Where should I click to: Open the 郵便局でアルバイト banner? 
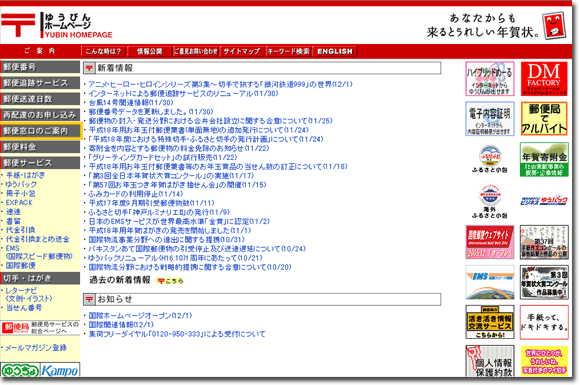click(544, 119)
